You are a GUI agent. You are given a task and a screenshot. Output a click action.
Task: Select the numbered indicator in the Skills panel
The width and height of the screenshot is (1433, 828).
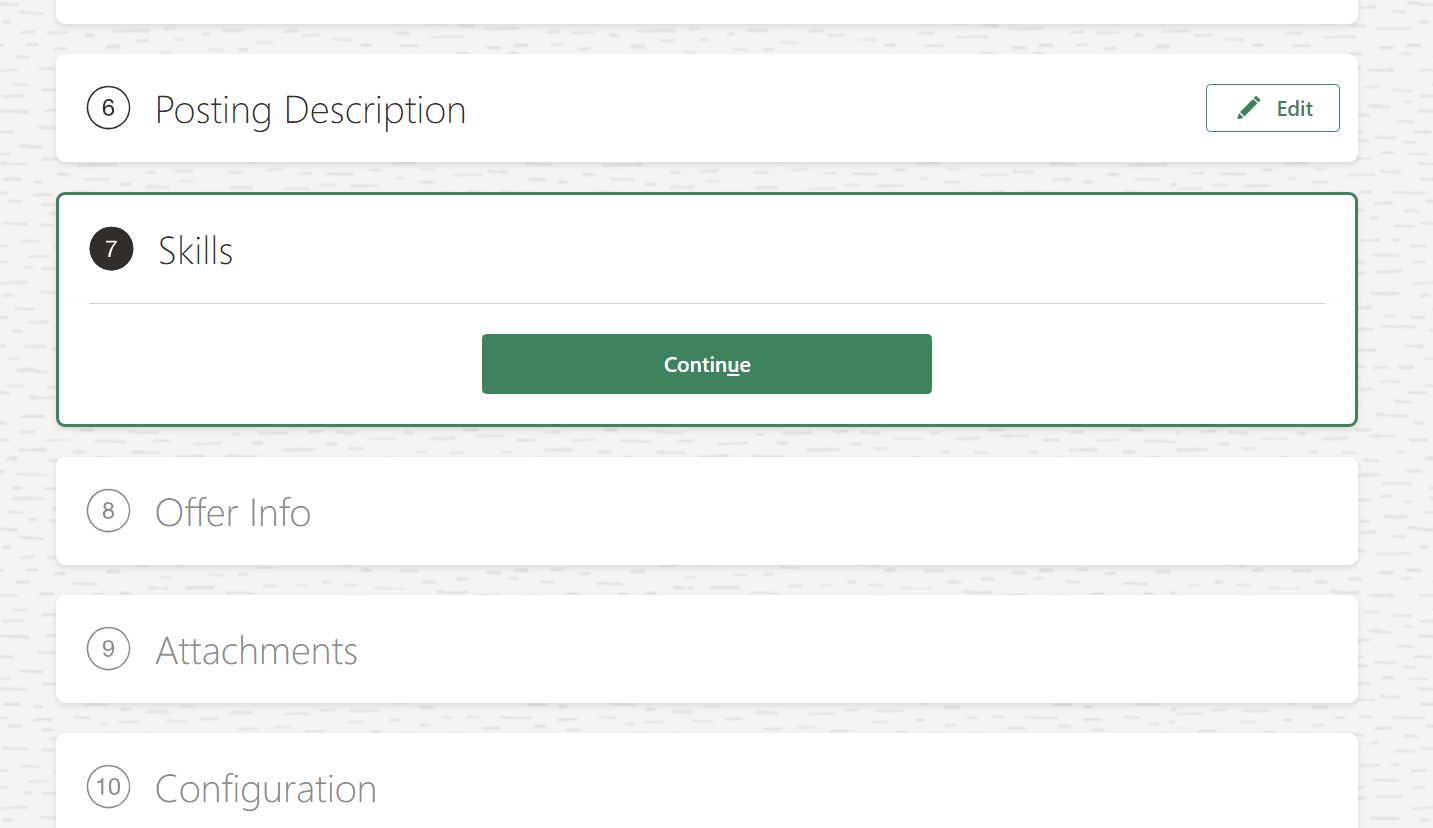pos(110,249)
